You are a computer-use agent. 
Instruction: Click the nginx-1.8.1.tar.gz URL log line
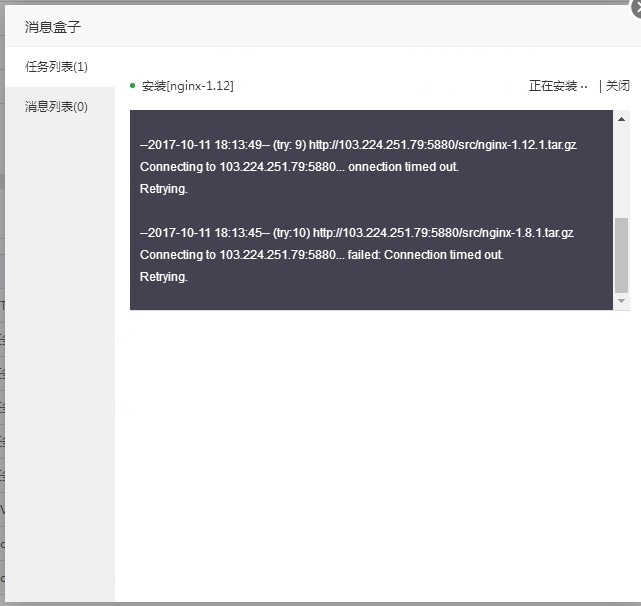[356, 233]
